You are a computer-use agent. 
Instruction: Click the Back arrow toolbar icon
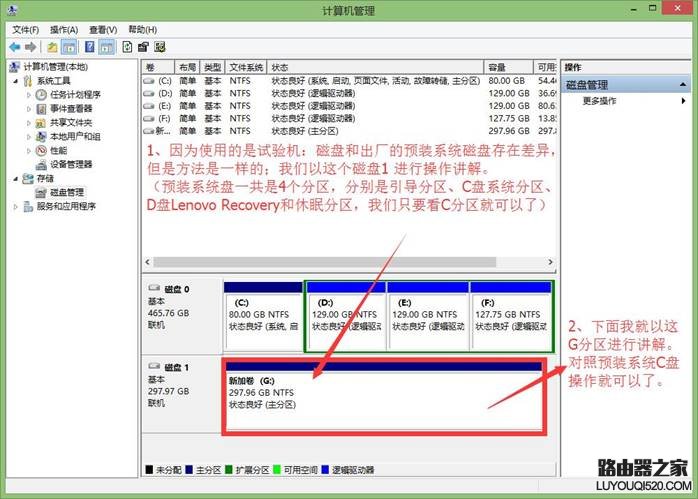point(15,47)
